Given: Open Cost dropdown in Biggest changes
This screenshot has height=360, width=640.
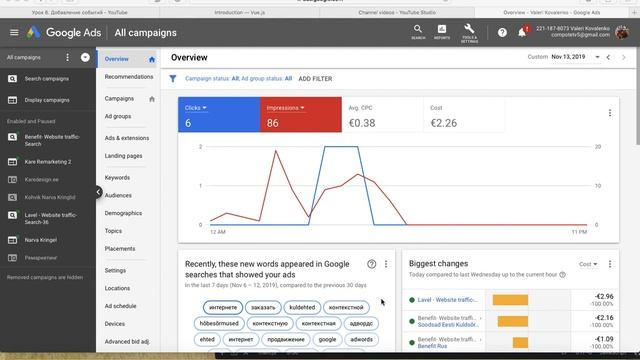Looking at the screenshot, I should pyautogui.click(x=588, y=264).
